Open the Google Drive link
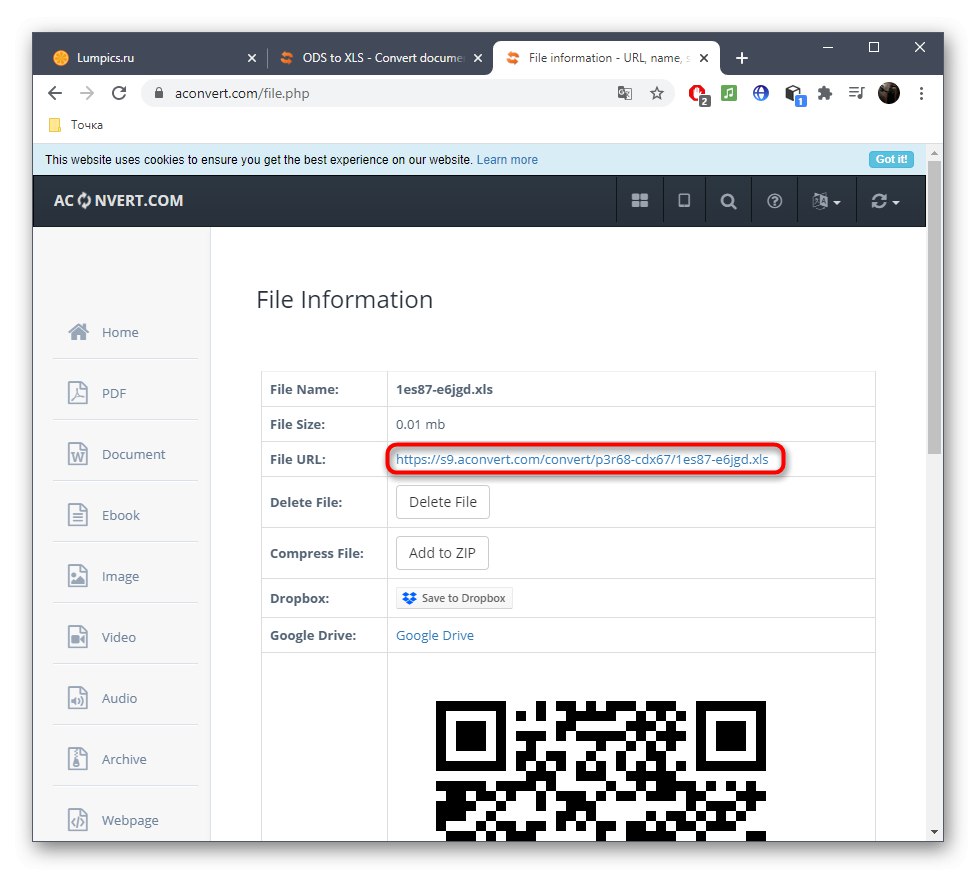Screen dimensions: 976x874 pos(434,636)
